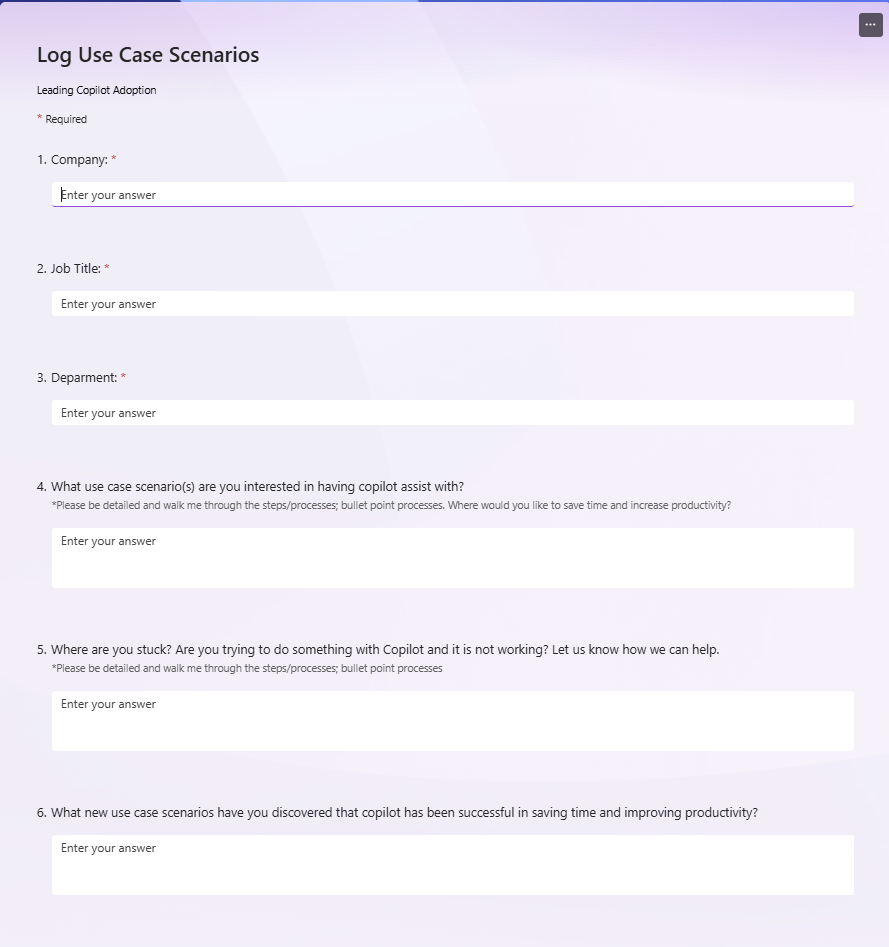Click the red asterisk beside Company
Image resolution: width=889 pixels, height=947 pixels.
(114, 159)
